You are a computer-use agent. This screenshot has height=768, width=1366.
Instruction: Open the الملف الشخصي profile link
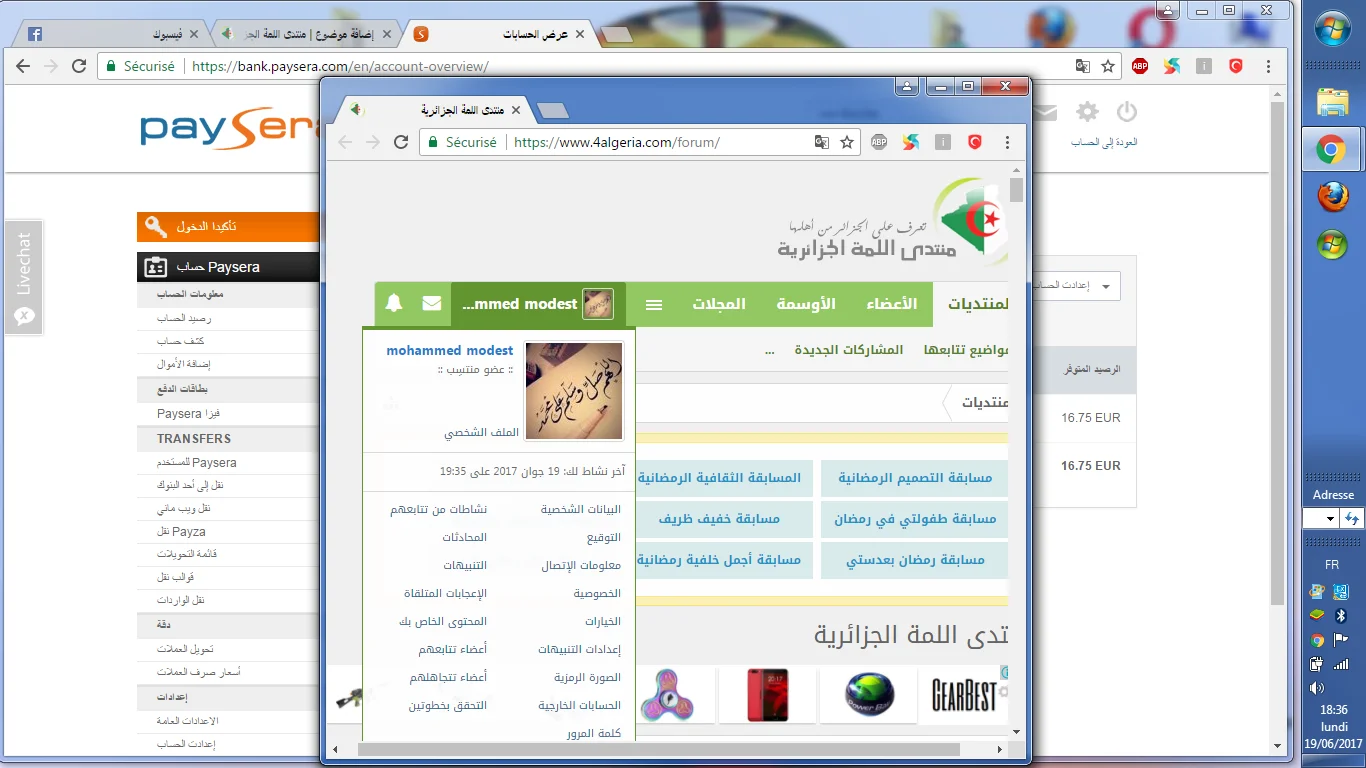[x=481, y=433]
